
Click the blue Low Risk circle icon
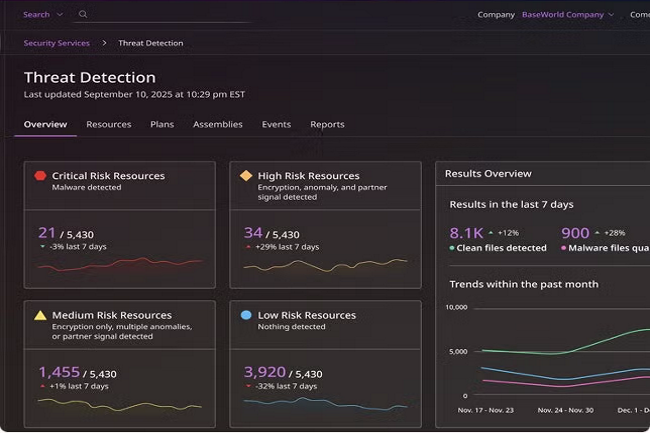[246, 315]
